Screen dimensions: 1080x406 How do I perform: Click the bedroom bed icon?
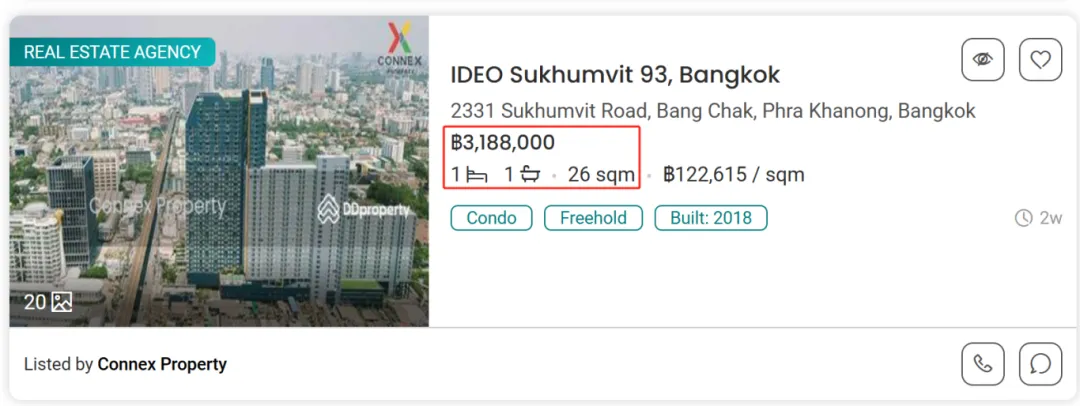[477, 175]
